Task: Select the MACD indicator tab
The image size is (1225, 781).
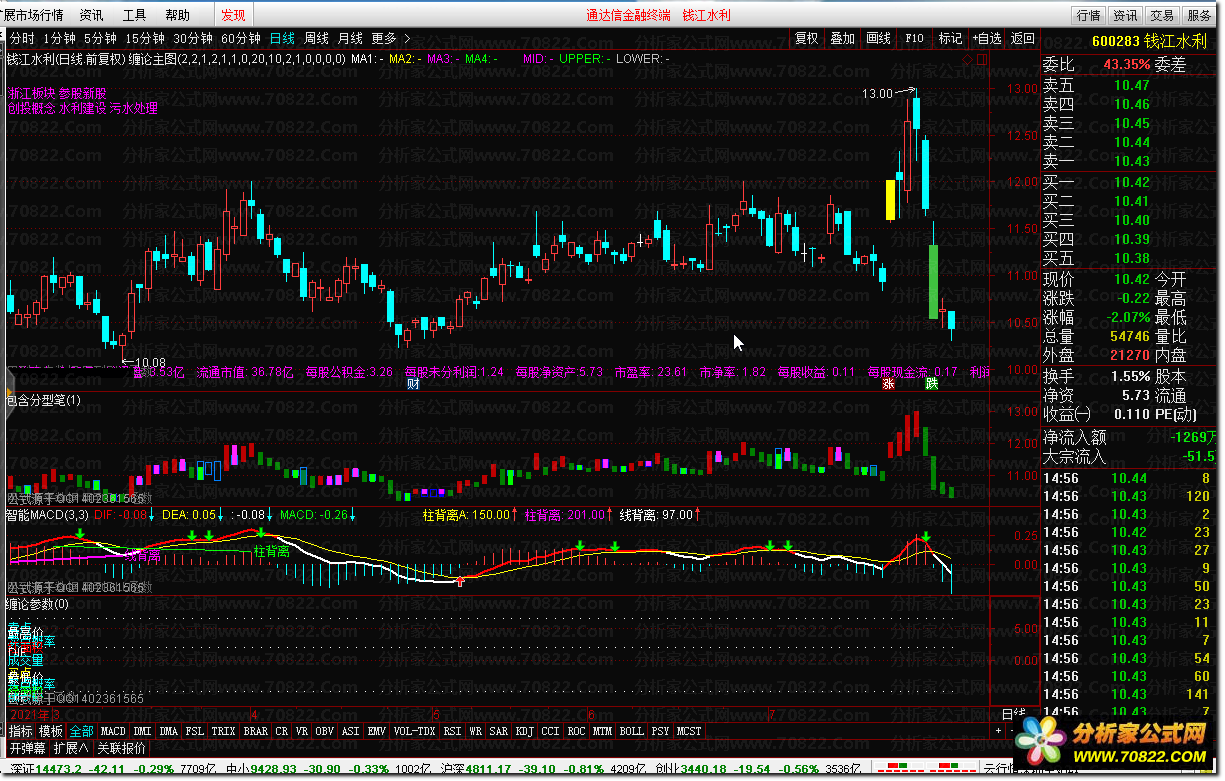Action: [x=114, y=731]
